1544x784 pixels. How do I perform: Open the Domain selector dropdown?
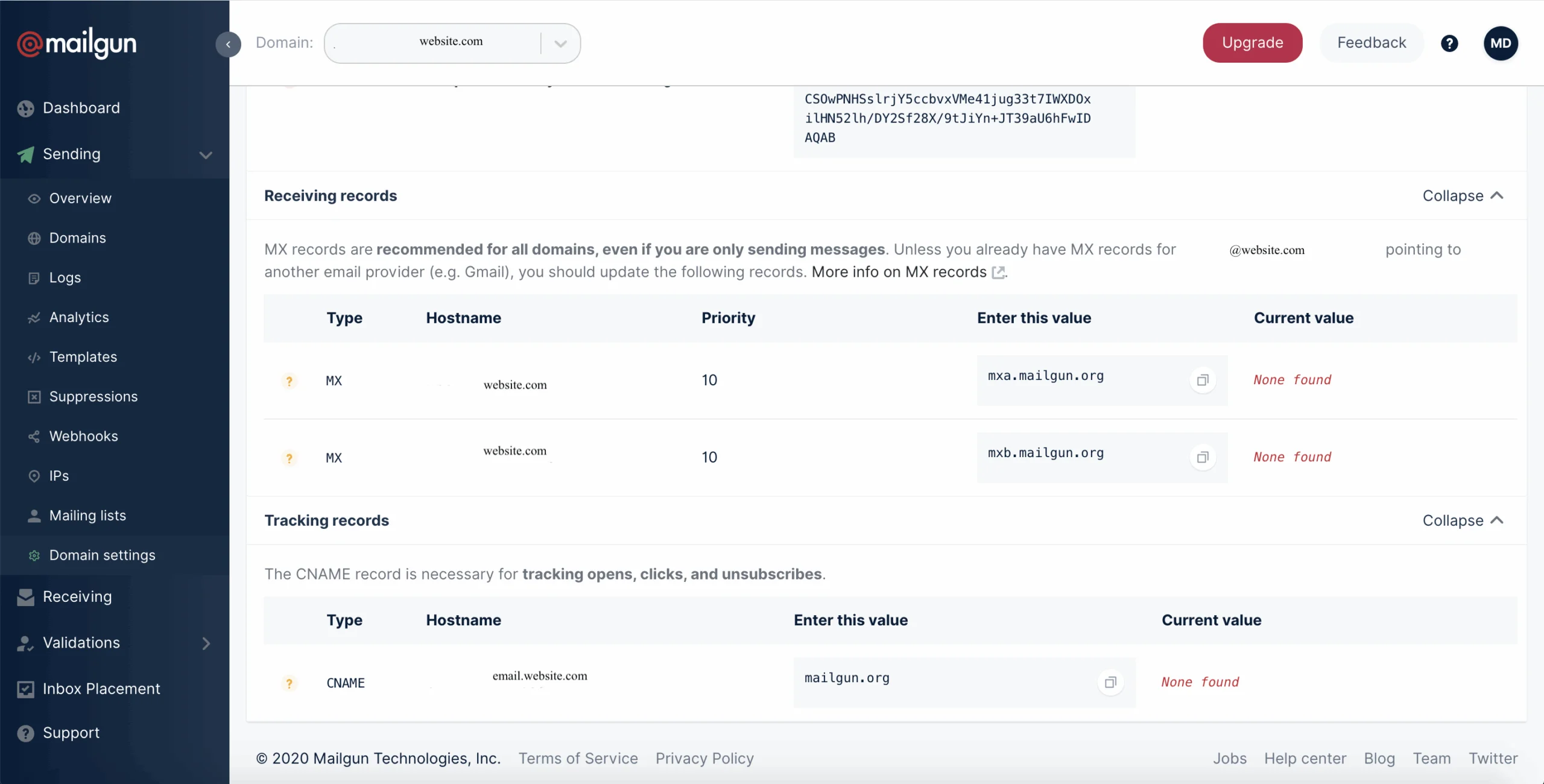pos(452,43)
